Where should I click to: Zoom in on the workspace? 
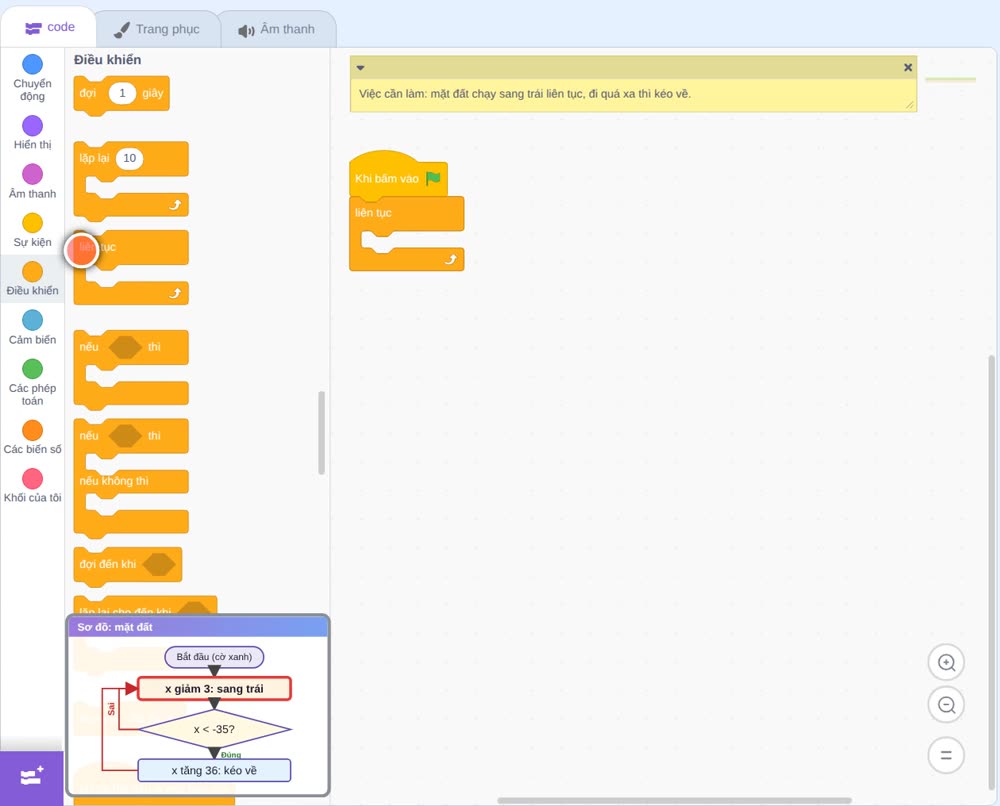coord(946,663)
